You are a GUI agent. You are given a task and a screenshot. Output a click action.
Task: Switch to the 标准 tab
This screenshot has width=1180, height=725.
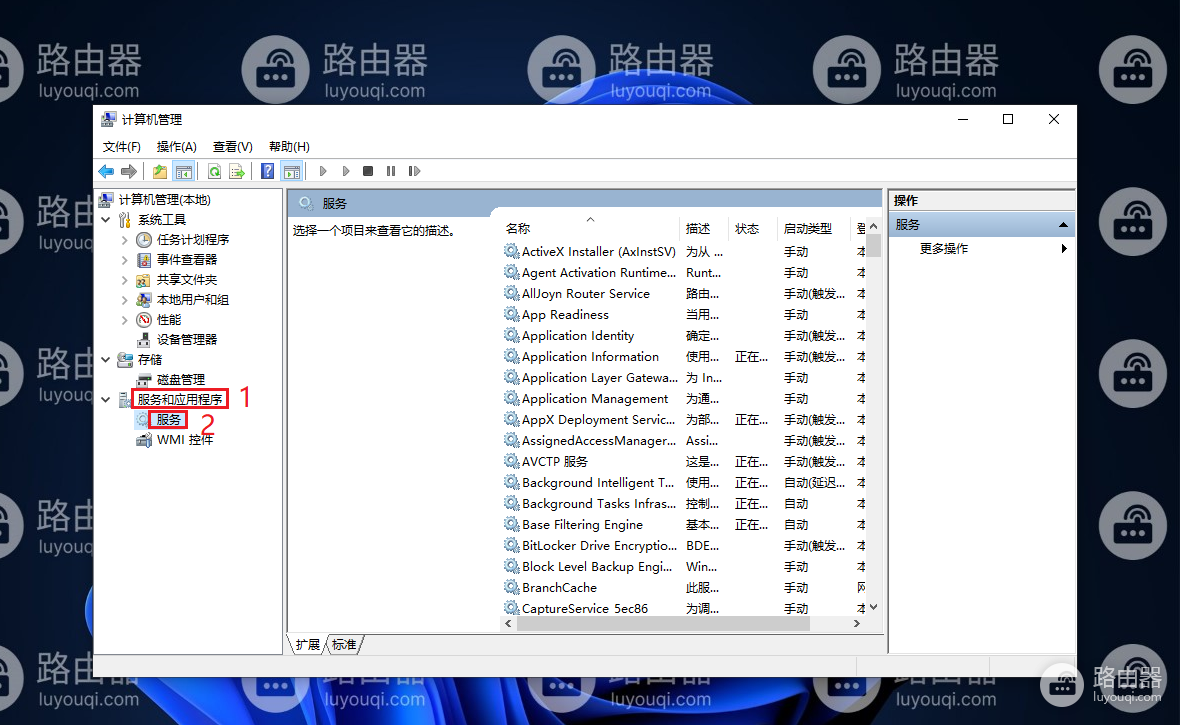click(344, 644)
